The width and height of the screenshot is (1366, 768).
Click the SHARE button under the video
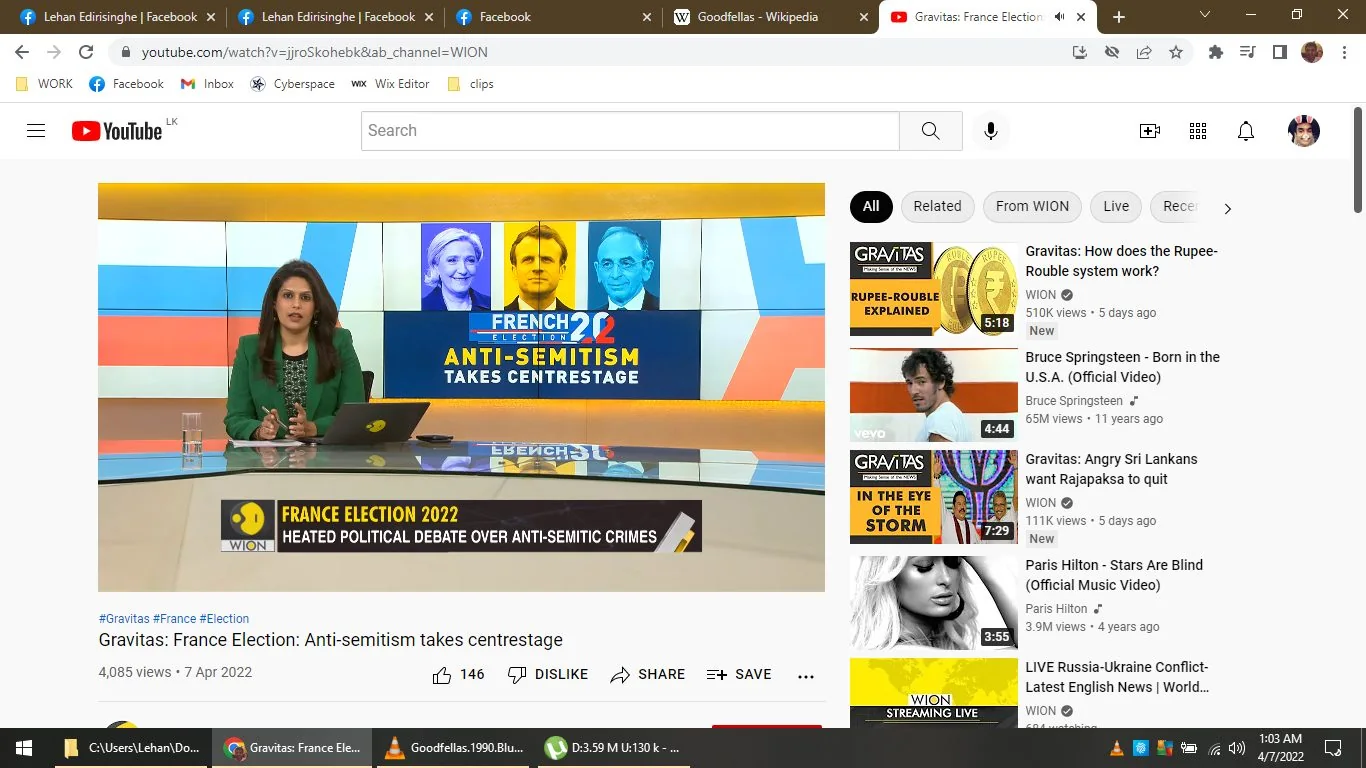(647, 675)
